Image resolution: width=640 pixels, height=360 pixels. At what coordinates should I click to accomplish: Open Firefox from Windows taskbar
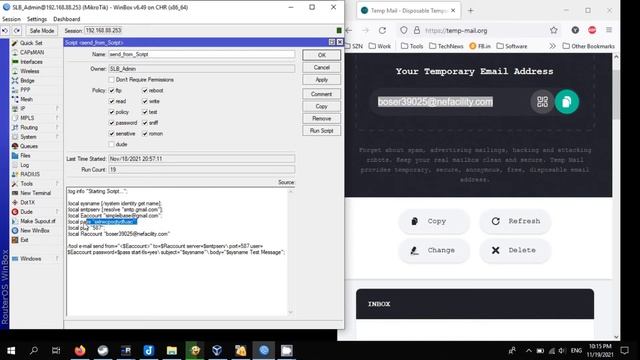pyautogui.click(x=80, y=350)
